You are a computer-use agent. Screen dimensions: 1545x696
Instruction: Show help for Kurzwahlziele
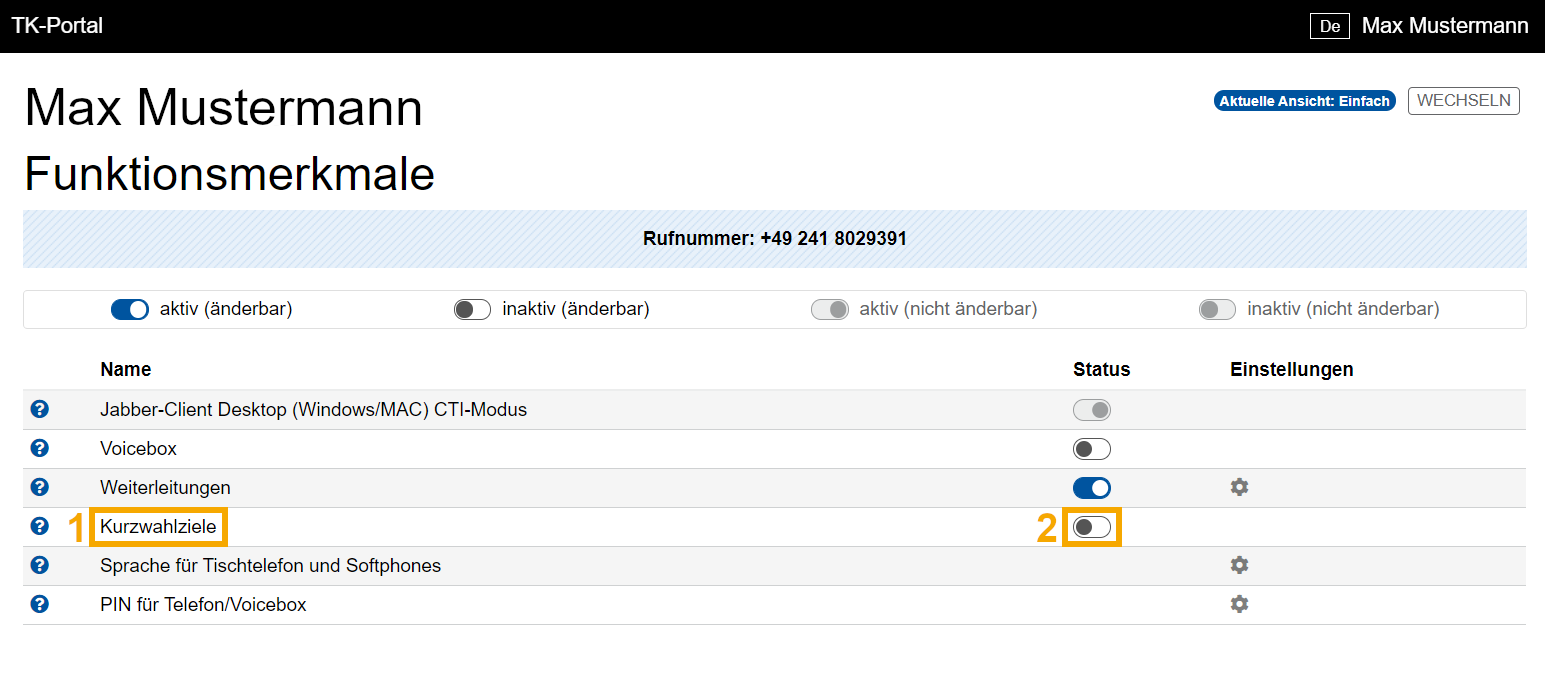coord(39,526)
